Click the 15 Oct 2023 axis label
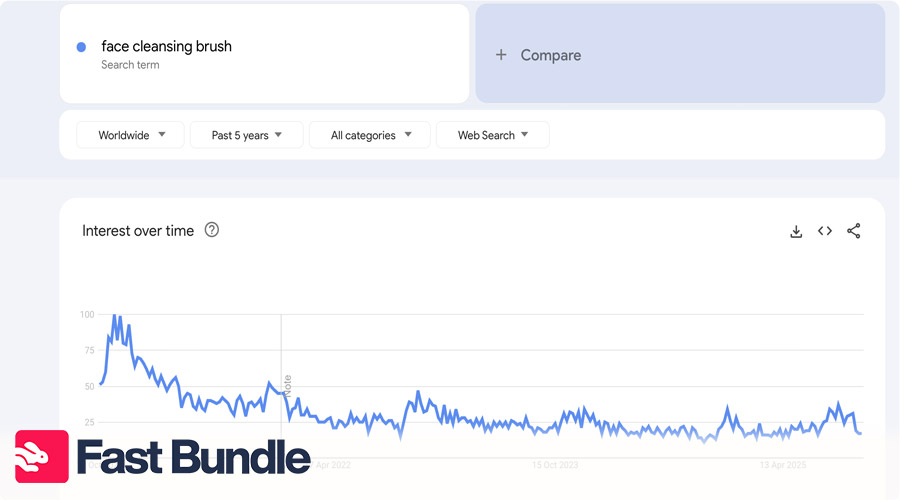Image resolution: width=900 pixels, height=500 pixels. [x=555, y=465]
